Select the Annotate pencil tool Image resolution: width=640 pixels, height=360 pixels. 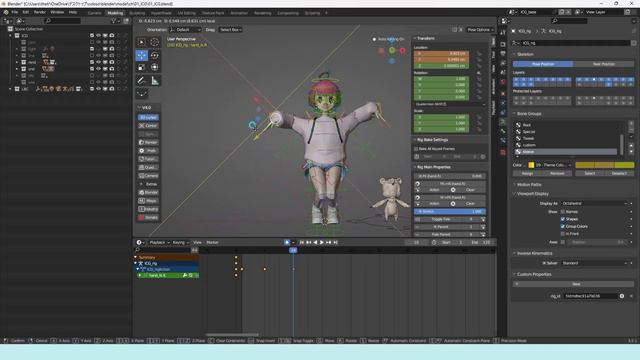(142, 80)
